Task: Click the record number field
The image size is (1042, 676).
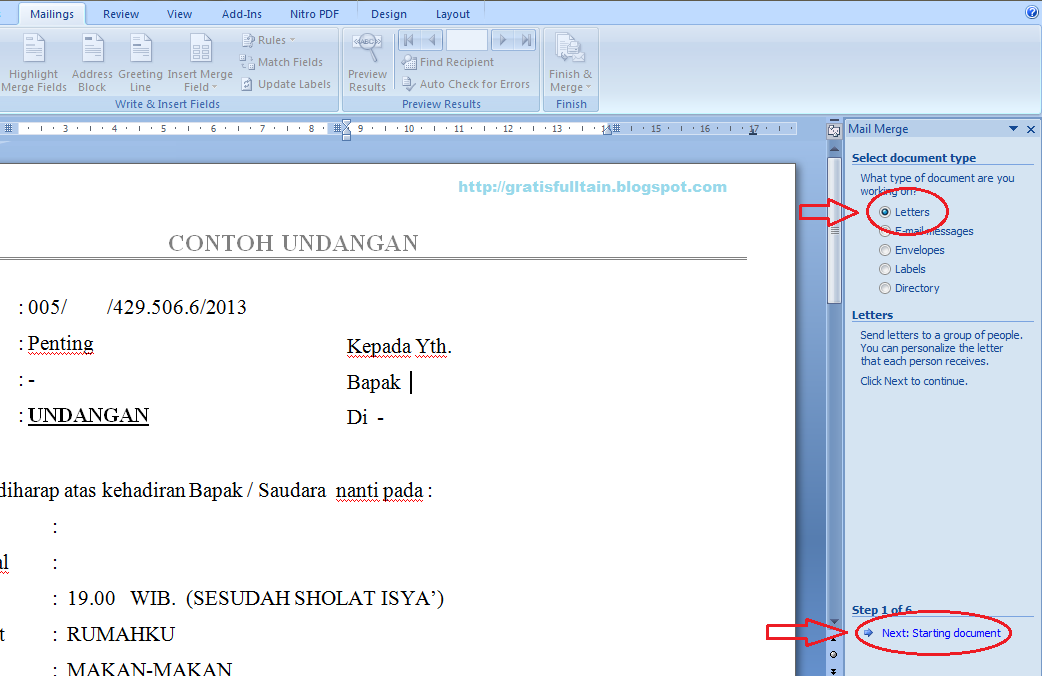Action: 467,40
